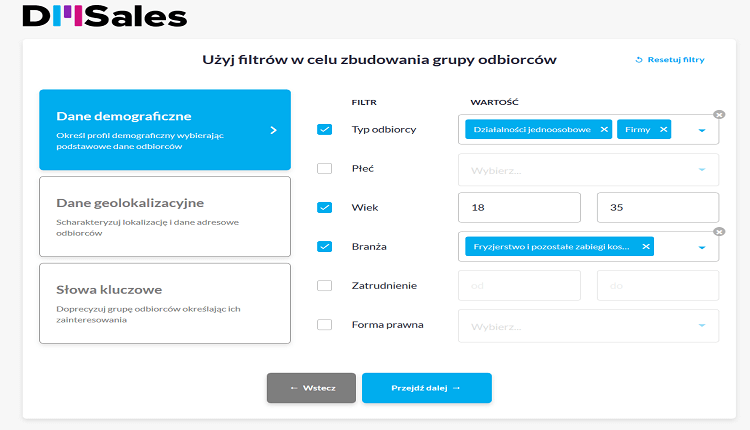This screenshot has height=430, width=750.
Task: Click the arrow on Dane demograficzne card
Action: pos(273,130)
